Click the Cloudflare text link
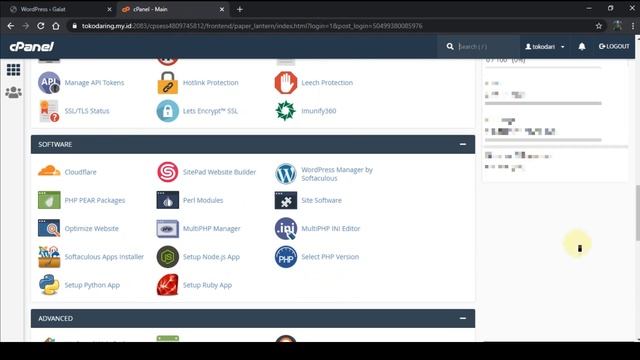Viewport: 640px width, 360px height. pos(80,172)
